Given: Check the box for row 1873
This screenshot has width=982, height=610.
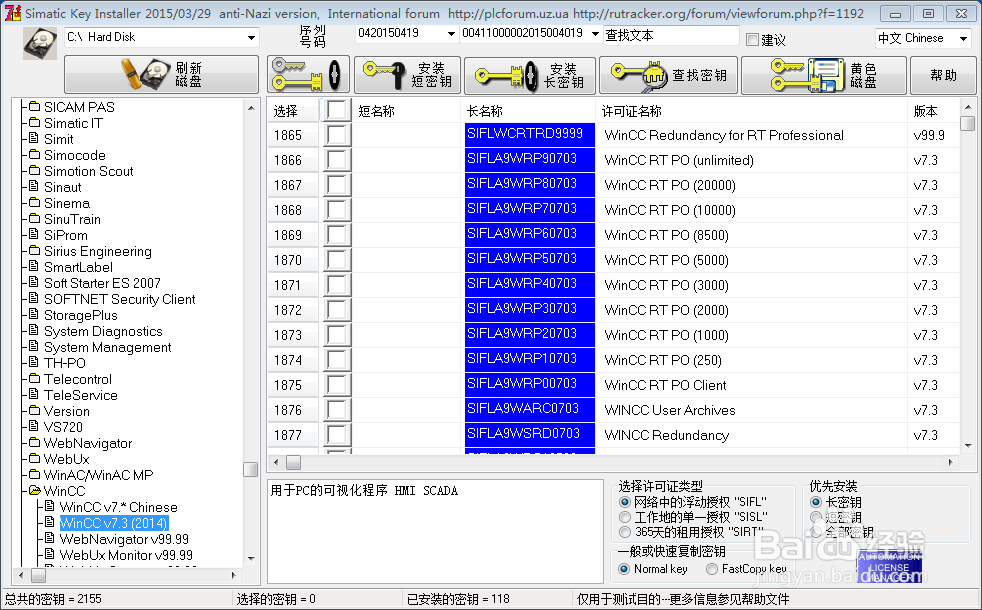Looking at the screenshot, I should 337,335.
